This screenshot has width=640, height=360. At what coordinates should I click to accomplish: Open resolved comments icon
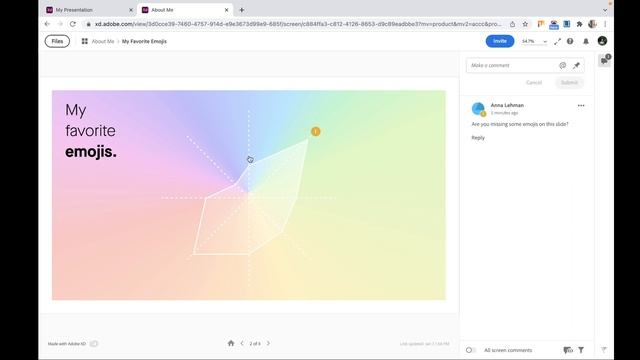pyautogui.click(x=568, y=350)
